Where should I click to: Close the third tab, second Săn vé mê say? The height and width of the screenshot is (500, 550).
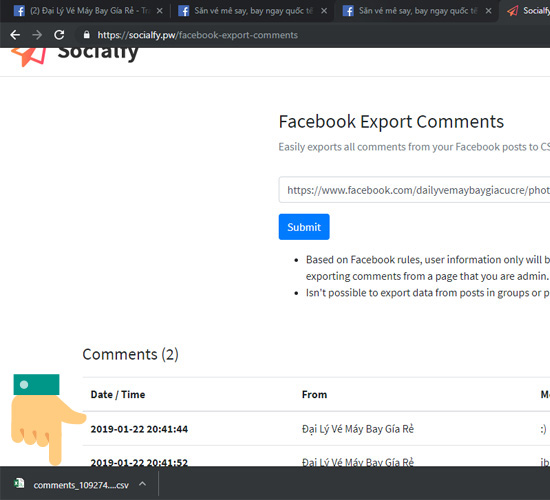[488, 11]
